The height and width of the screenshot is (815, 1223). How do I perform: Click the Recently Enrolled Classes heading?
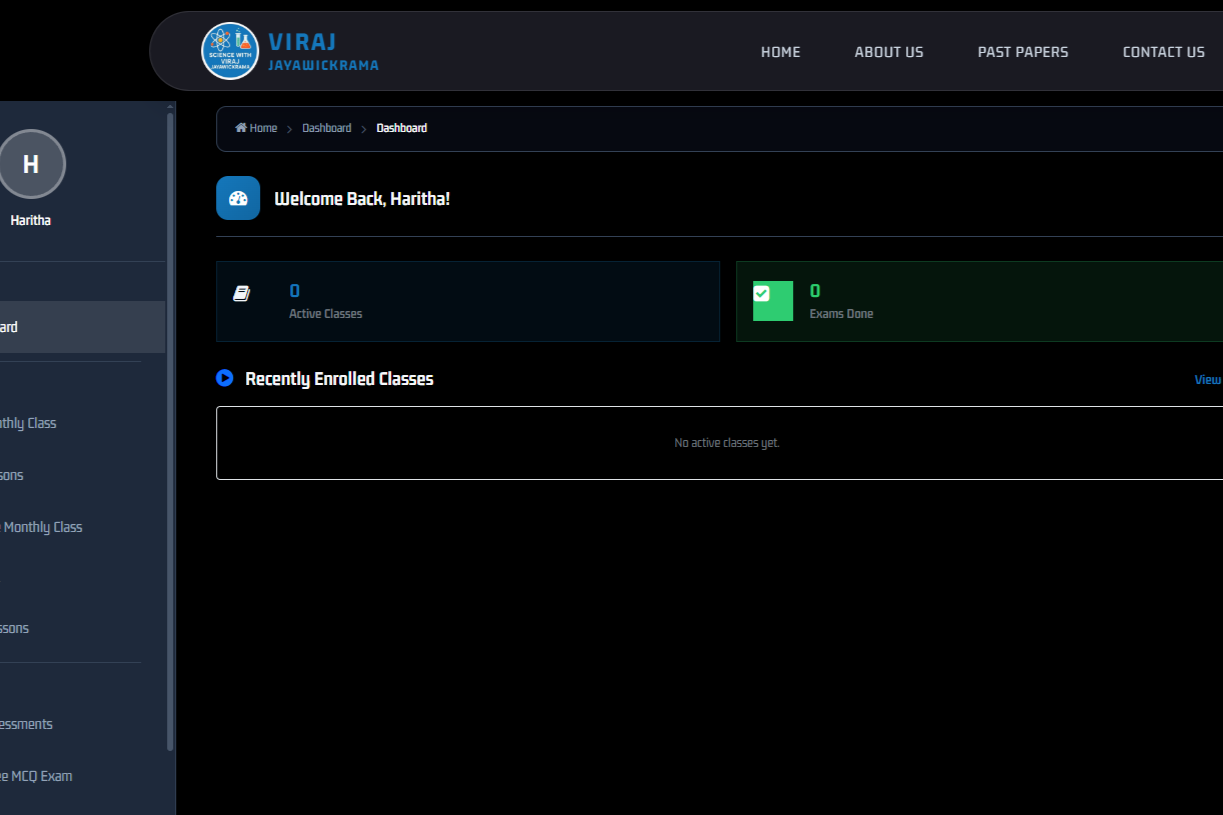339,379
